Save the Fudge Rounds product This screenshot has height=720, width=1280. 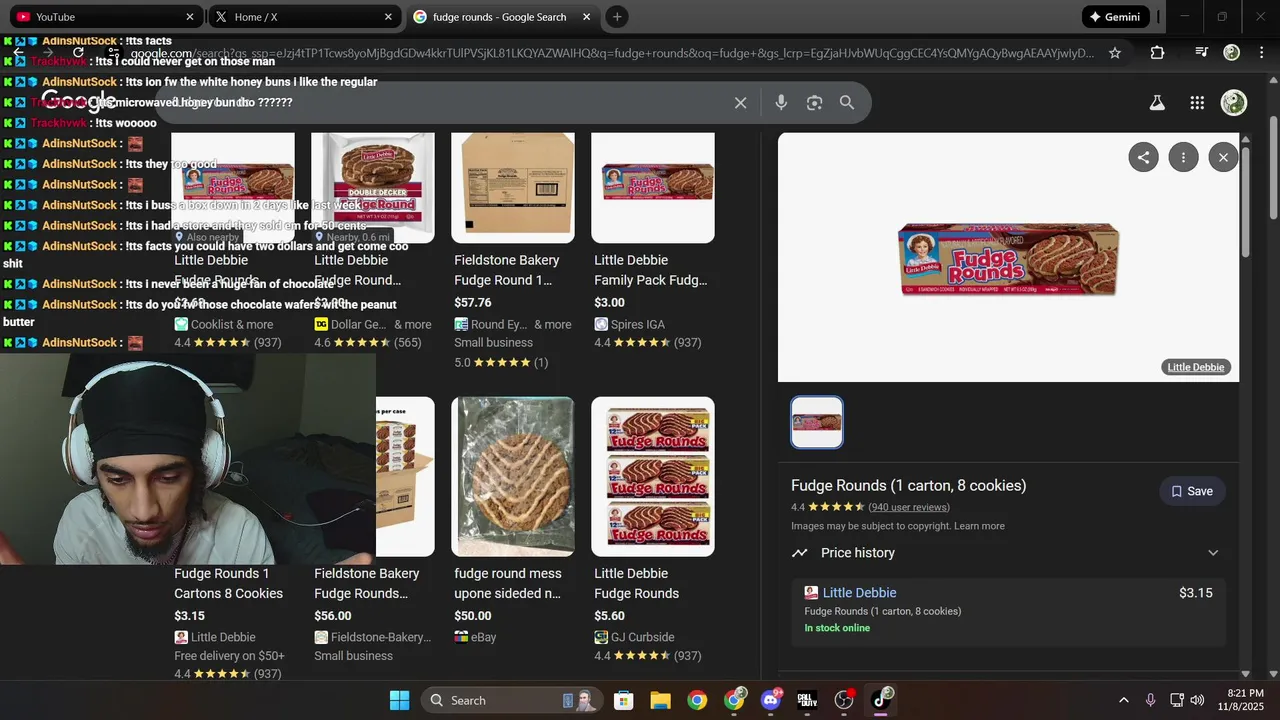coord(1192,491)
